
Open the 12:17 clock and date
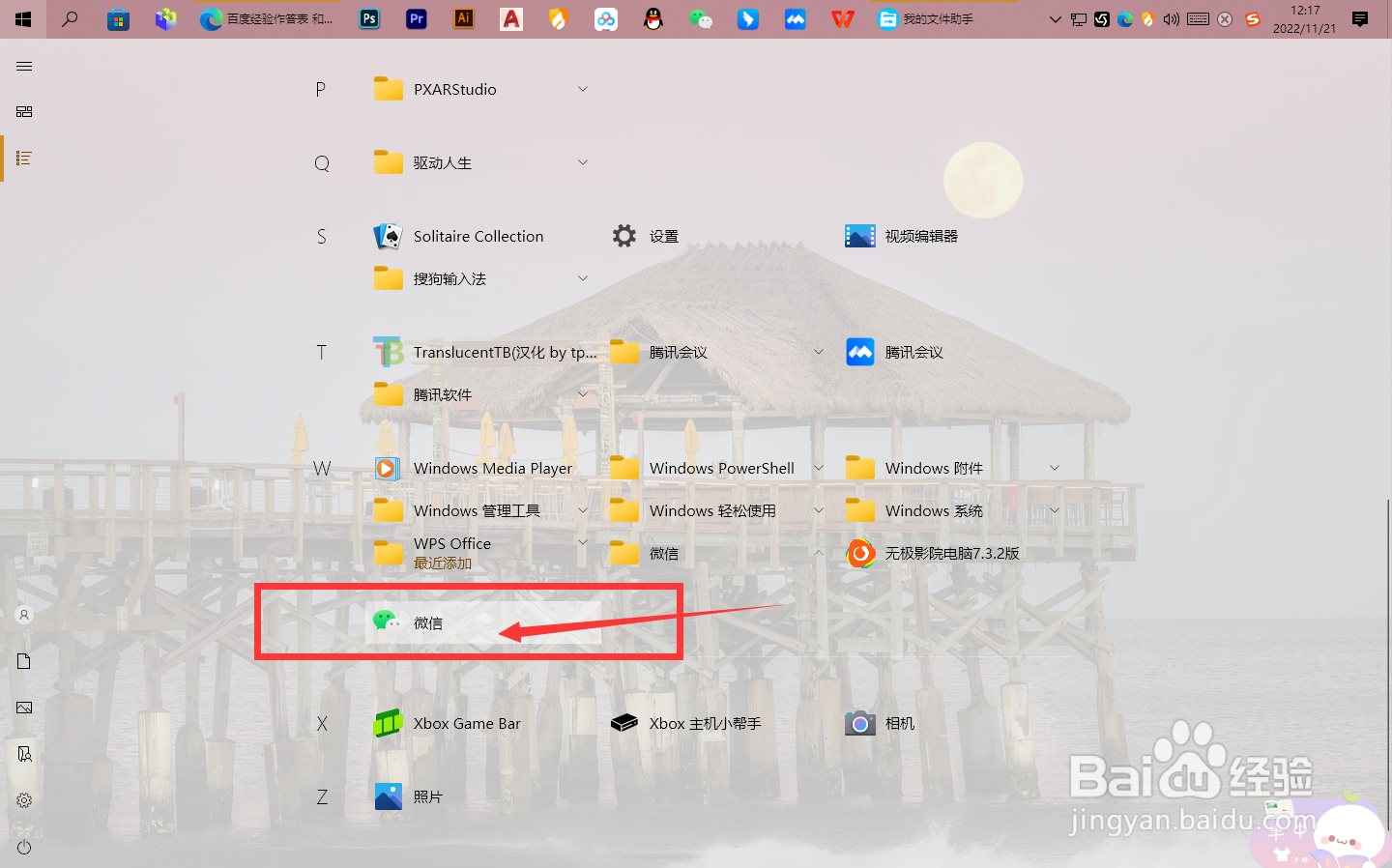click(x=1305, y=19)
